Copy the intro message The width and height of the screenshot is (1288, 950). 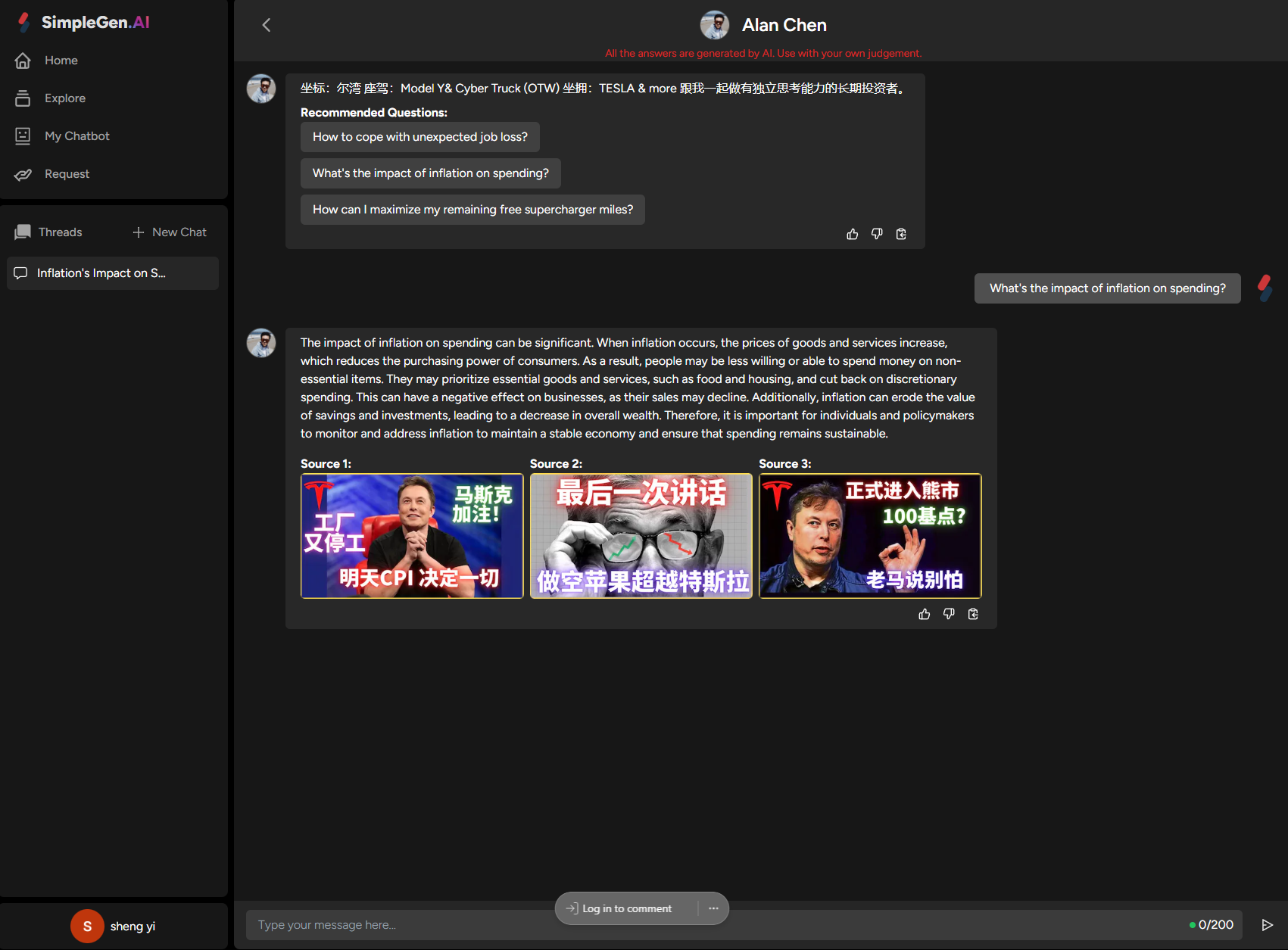click(x=901, y=234)
